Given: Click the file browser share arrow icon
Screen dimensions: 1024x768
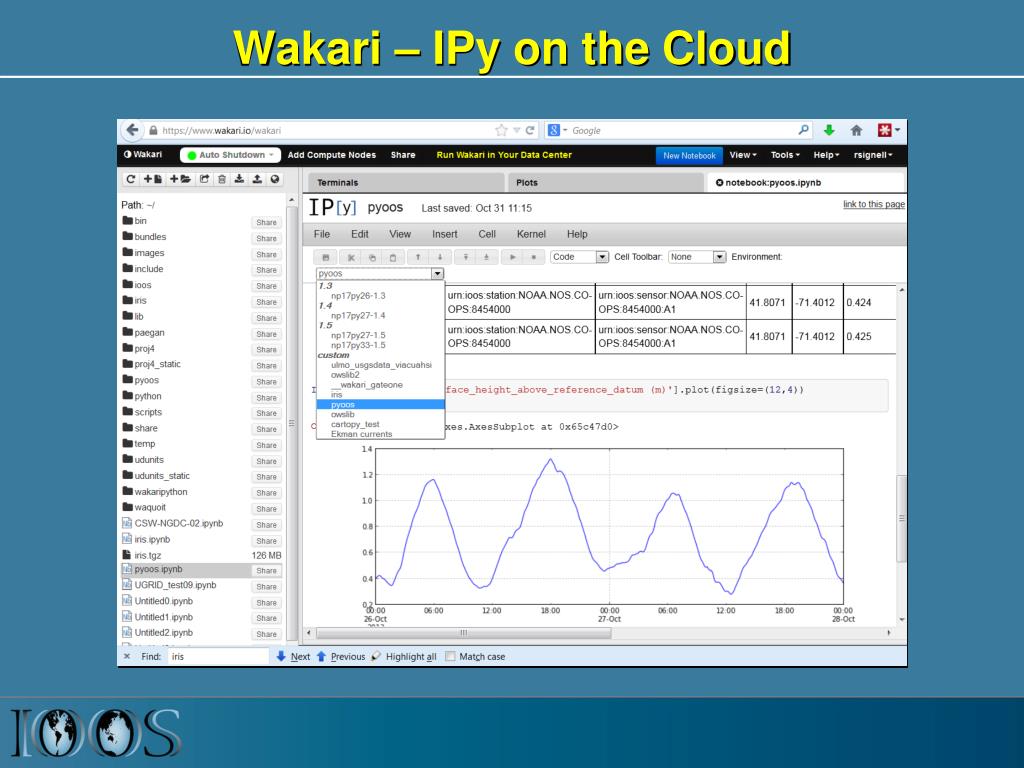Looking at the screenshot, I should [204, 179].
